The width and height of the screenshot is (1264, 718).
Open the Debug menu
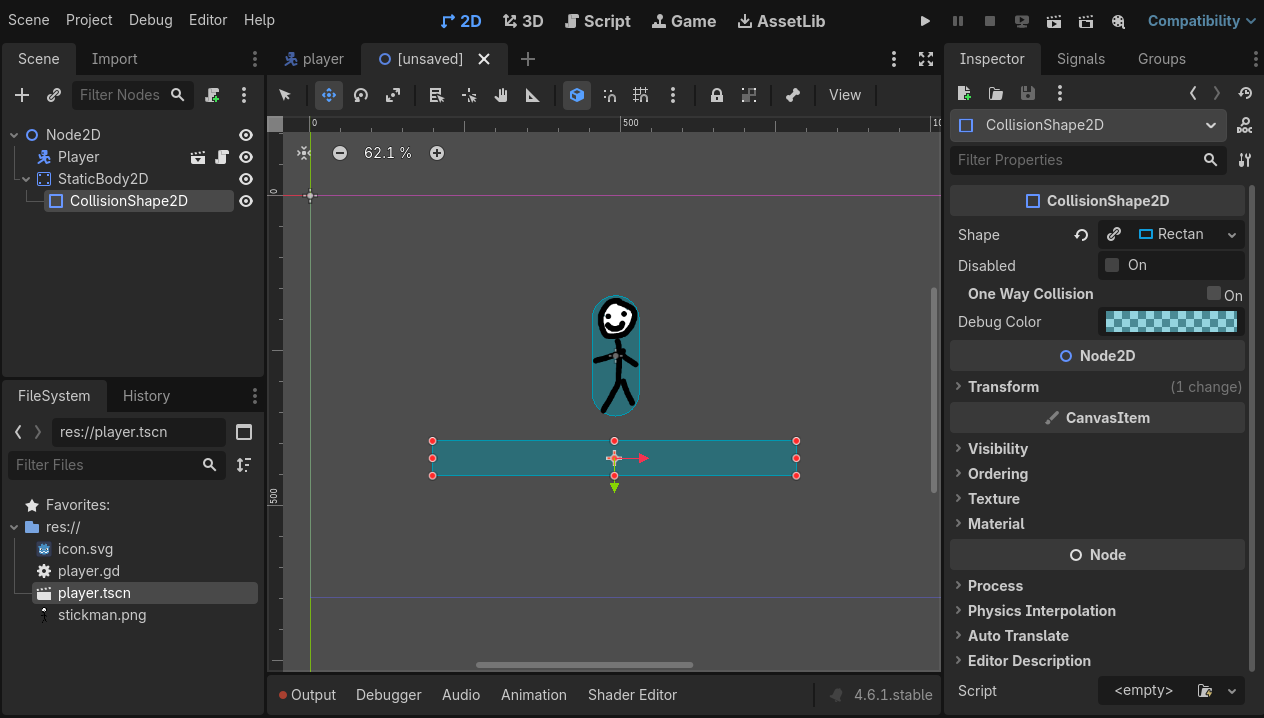coord(150,20)
